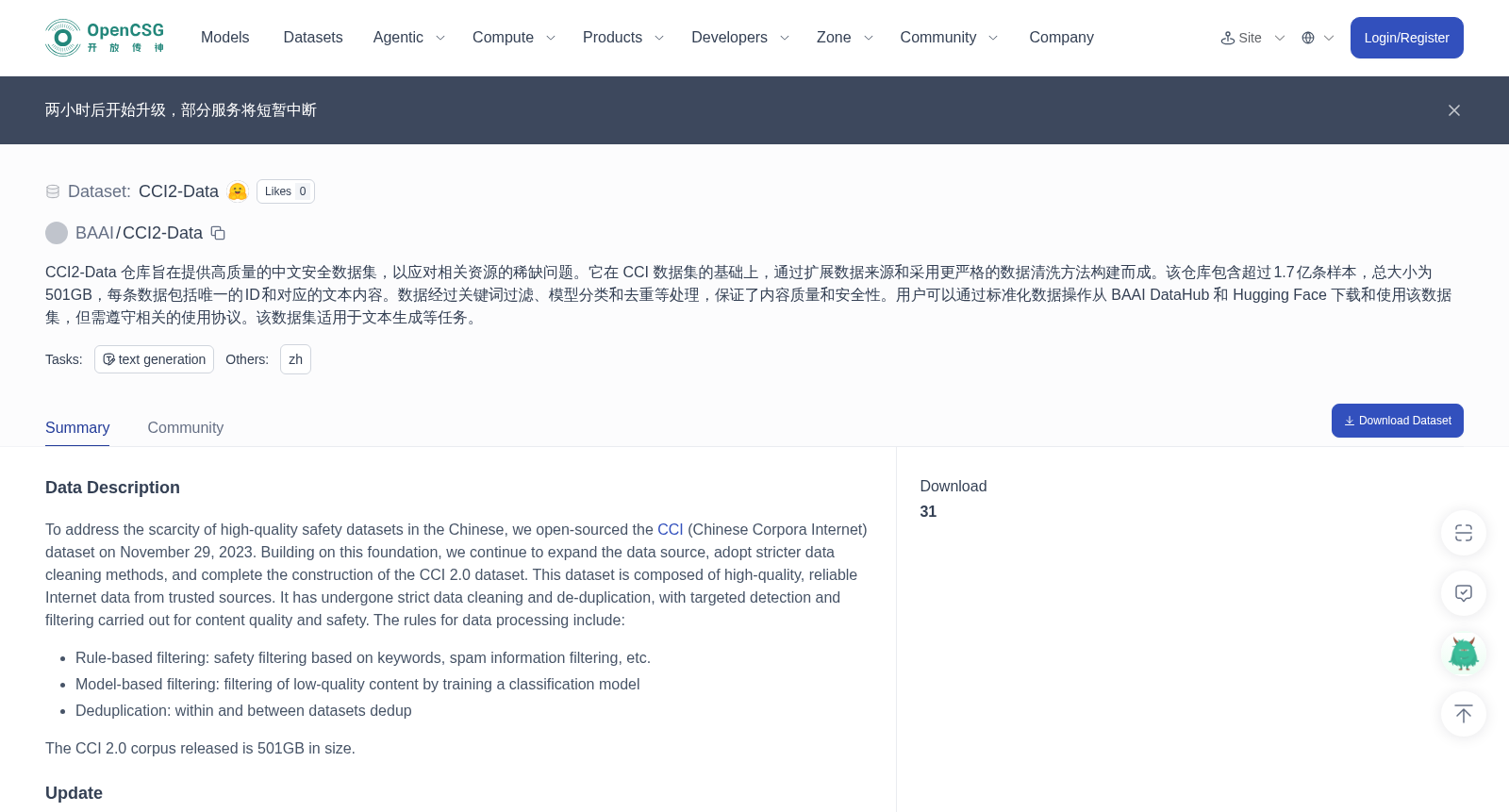Click the Rule-based filtering bullet
The width and height of the screenshot is (1509, 812).
[x=363, y=658]
